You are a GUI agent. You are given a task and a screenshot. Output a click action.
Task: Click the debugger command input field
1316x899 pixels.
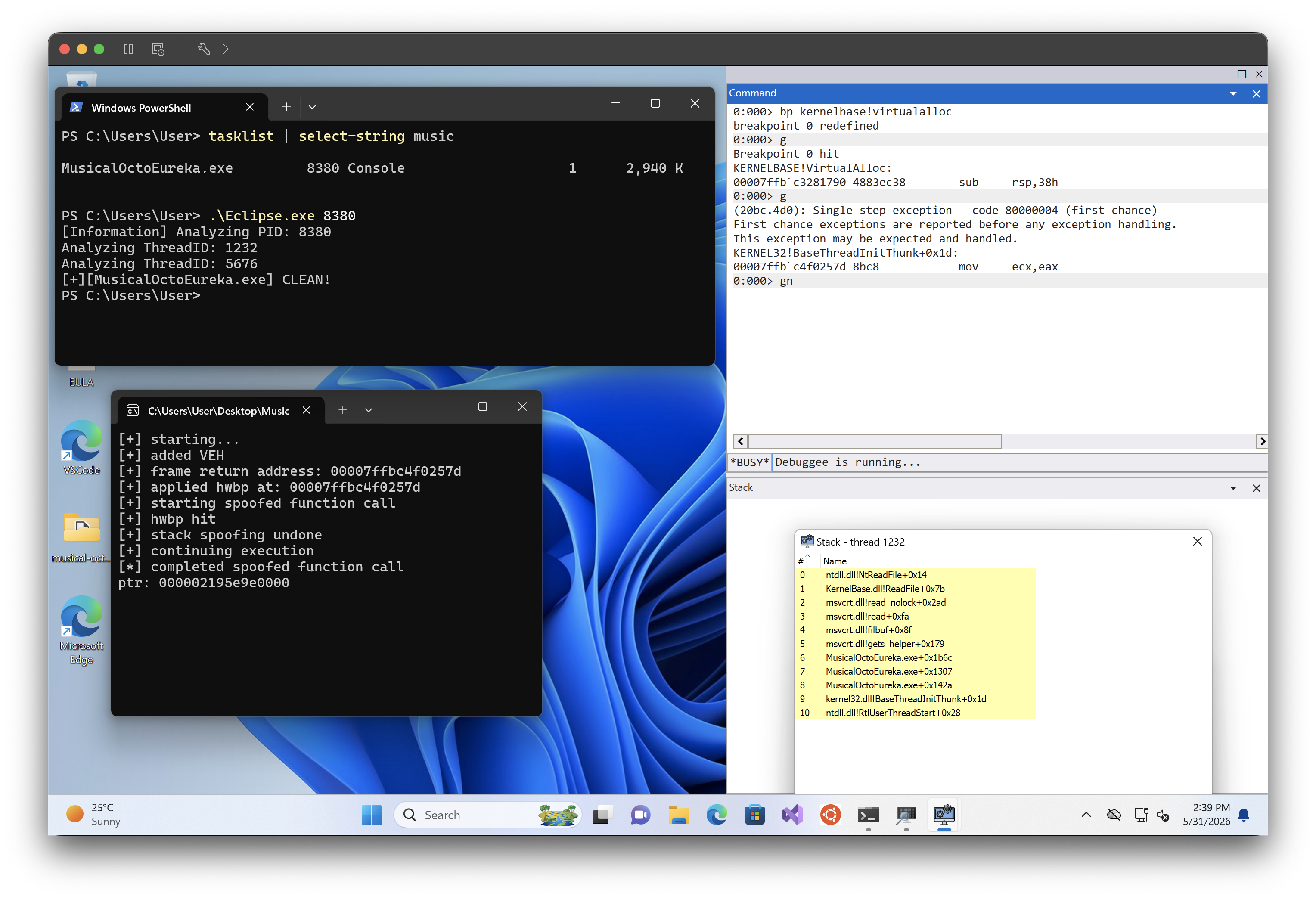(1019, 462)
